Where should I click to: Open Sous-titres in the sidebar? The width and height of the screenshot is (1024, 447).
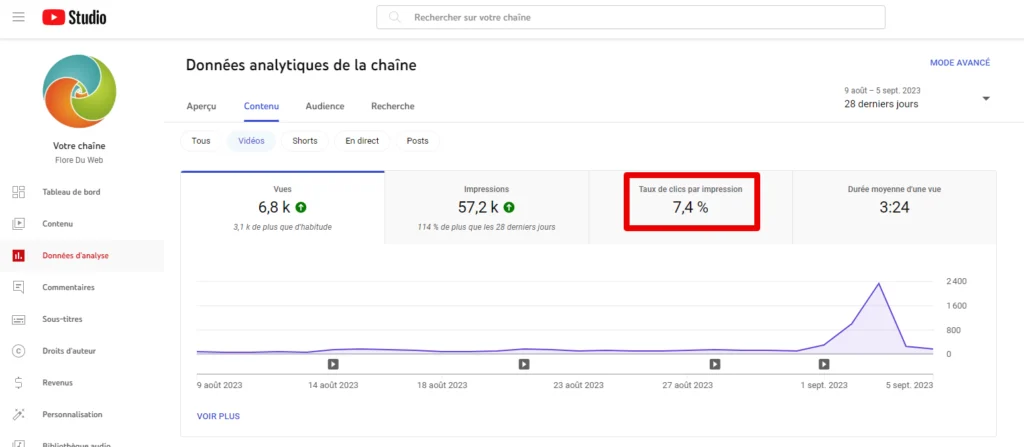pyautogui.click(x=82, y=319)
